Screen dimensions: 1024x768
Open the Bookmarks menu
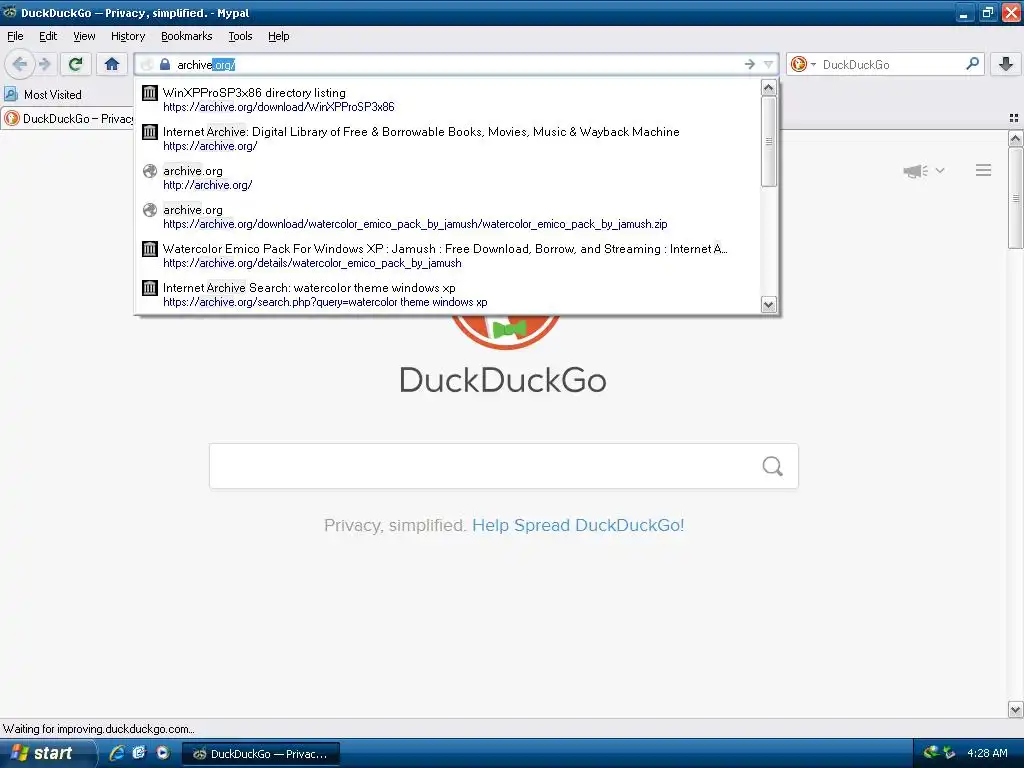click(x=187, y=36)
